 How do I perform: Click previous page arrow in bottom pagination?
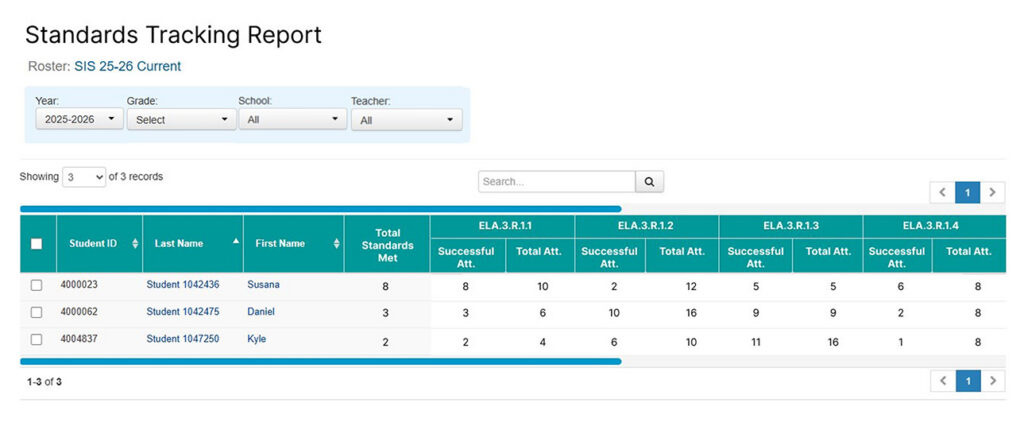(x=942, y=381)
